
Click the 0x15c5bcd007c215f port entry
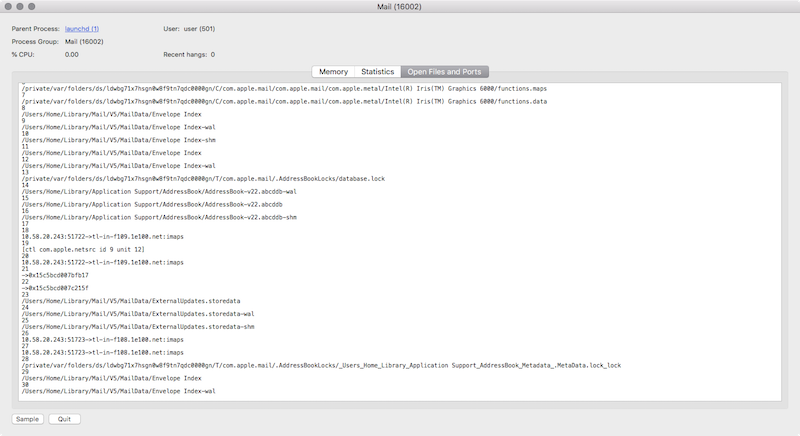pyautogui.click(x=56, y=288)
